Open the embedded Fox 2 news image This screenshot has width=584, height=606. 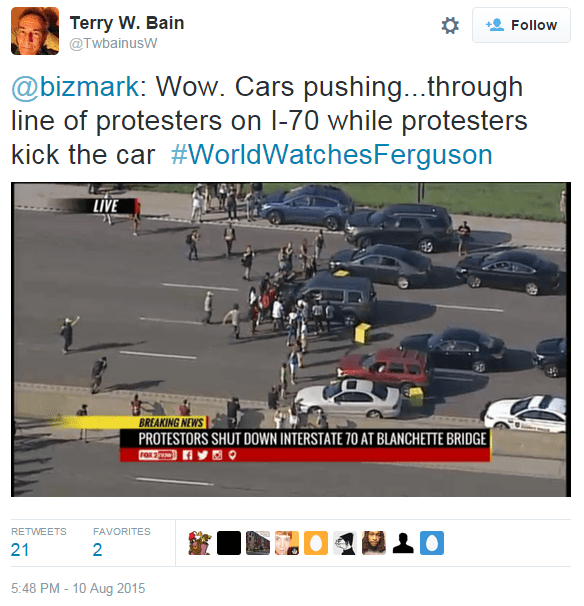291,340
